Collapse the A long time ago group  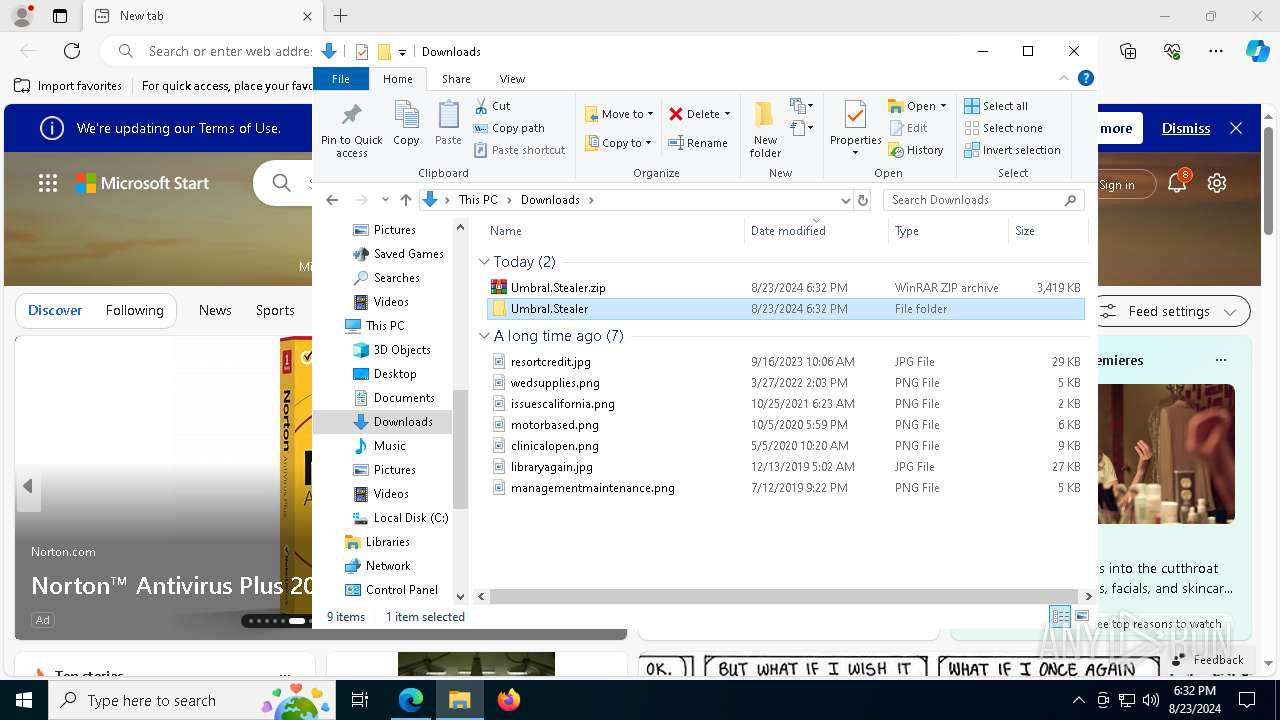pyautogui.click(x=485, y=336)
